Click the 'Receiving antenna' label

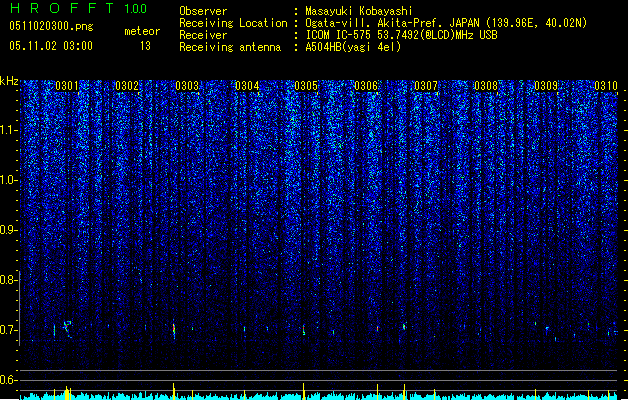tap(230, 47)
